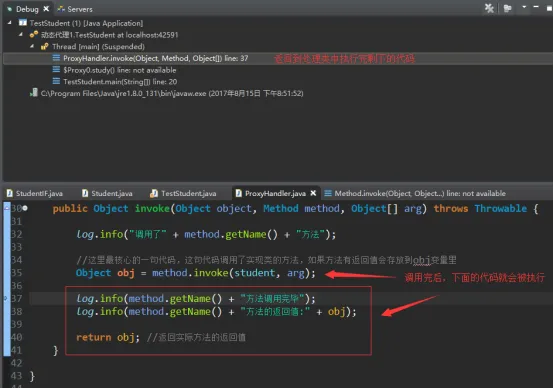Click the comment text on line 34
The width and height of the screenshot is (554, 389).
pyautogui.click(x=266, y=260)
